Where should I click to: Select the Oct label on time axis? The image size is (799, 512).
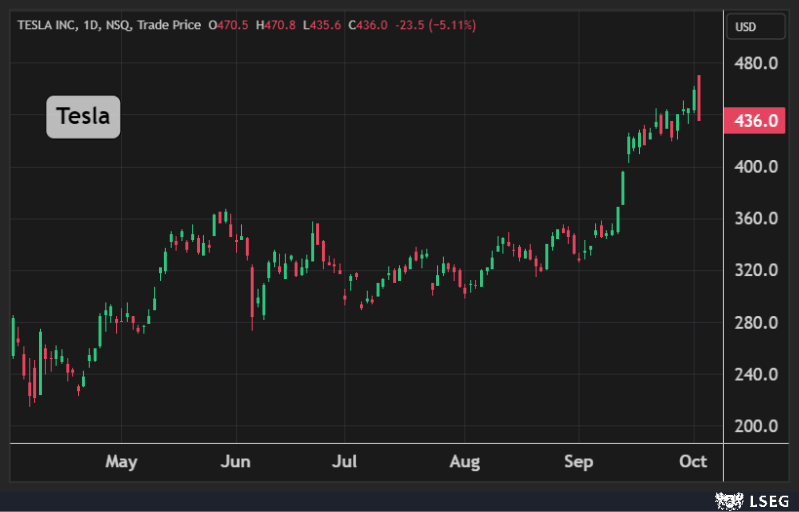(693, 462)
